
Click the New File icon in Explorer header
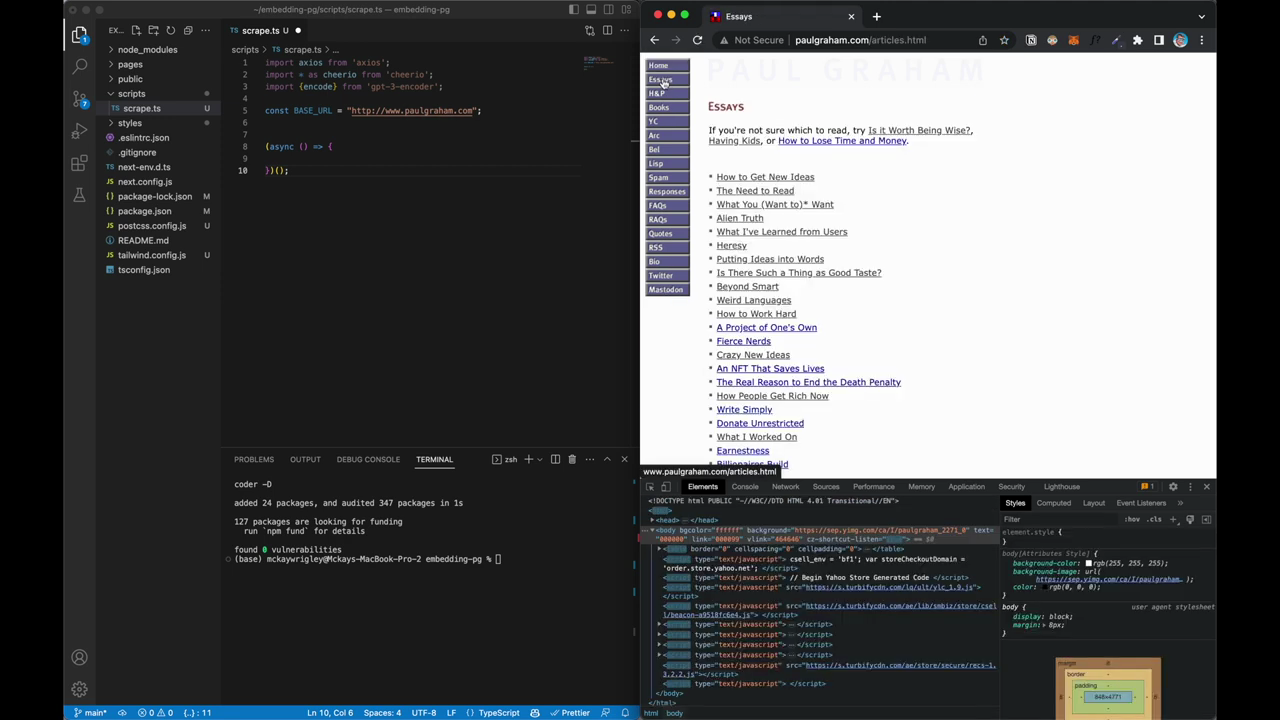[x=136, y=30]
